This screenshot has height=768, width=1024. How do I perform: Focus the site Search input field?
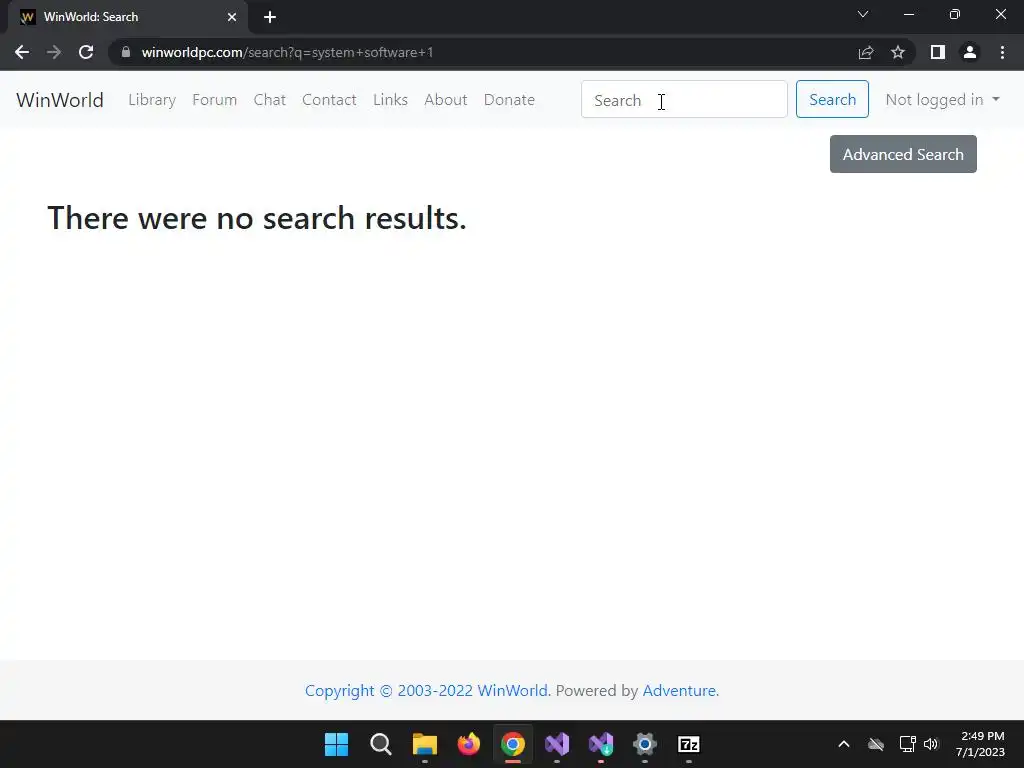(x=684, y=99)
